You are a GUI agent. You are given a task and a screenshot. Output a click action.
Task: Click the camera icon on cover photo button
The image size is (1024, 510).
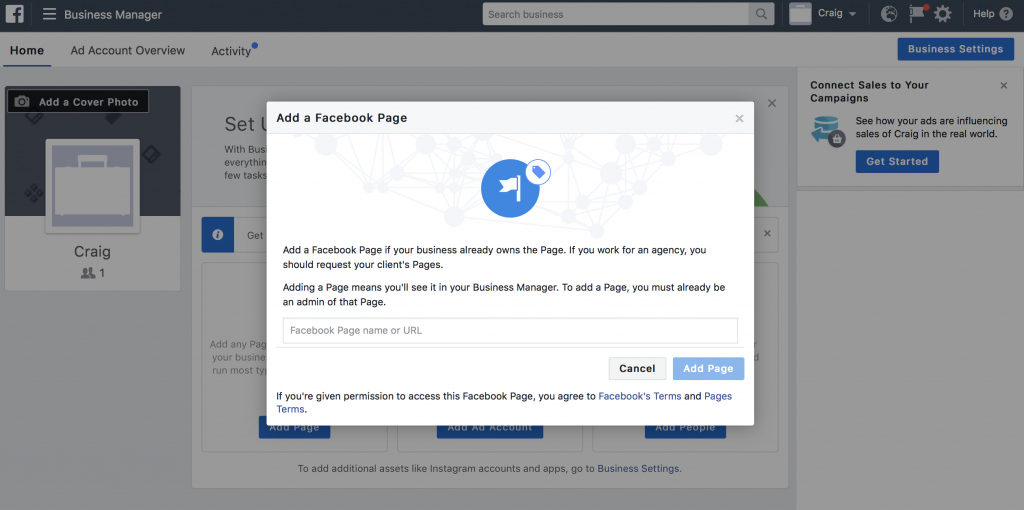coord(22,102)
